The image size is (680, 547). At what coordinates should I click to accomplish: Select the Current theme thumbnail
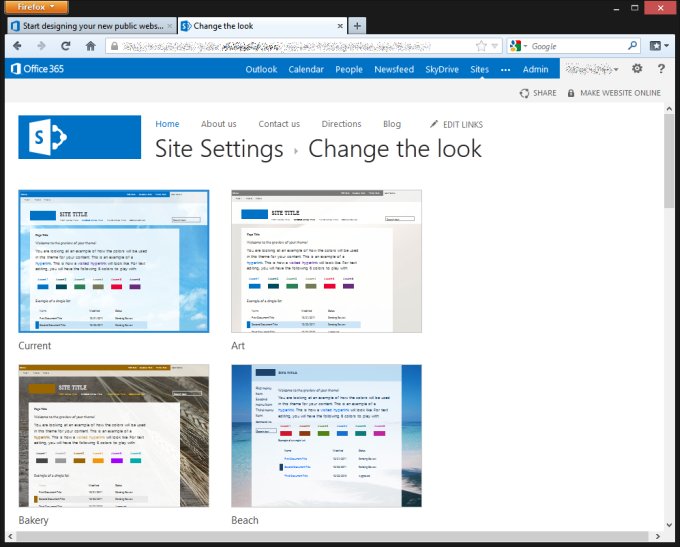[x=114, y=261]
